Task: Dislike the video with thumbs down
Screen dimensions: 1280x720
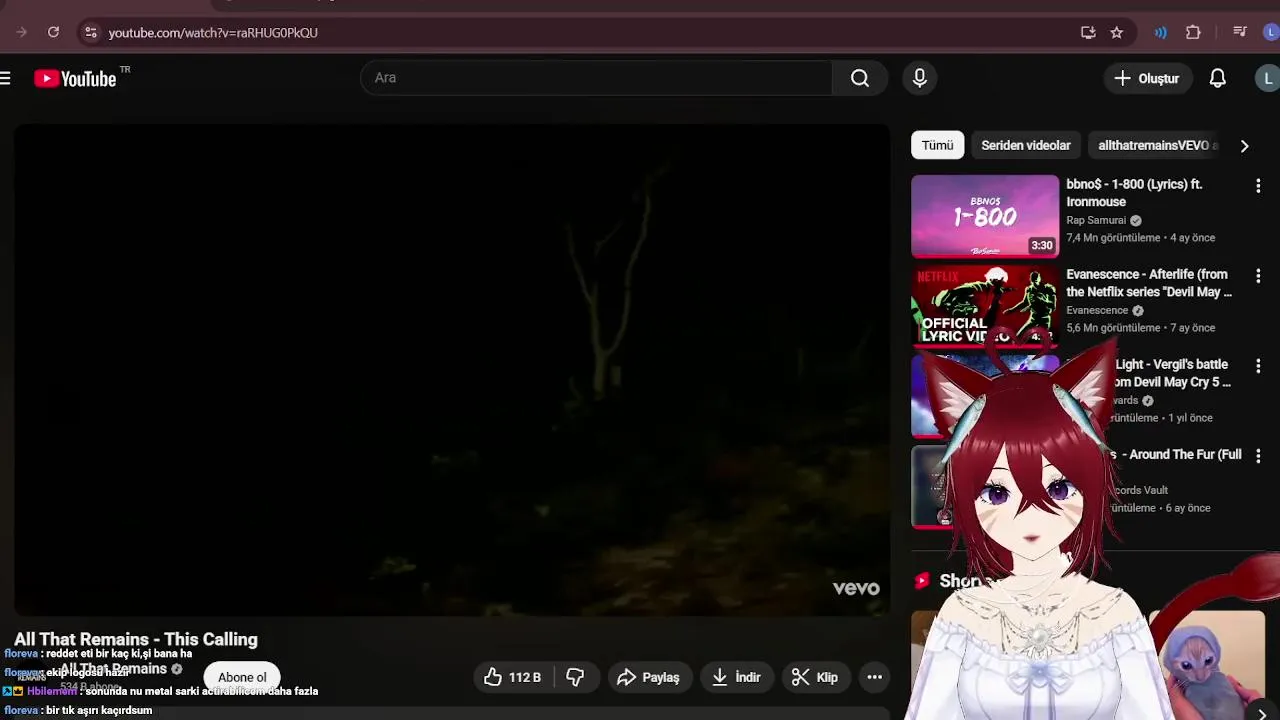Action: click(x=575, y=677)
